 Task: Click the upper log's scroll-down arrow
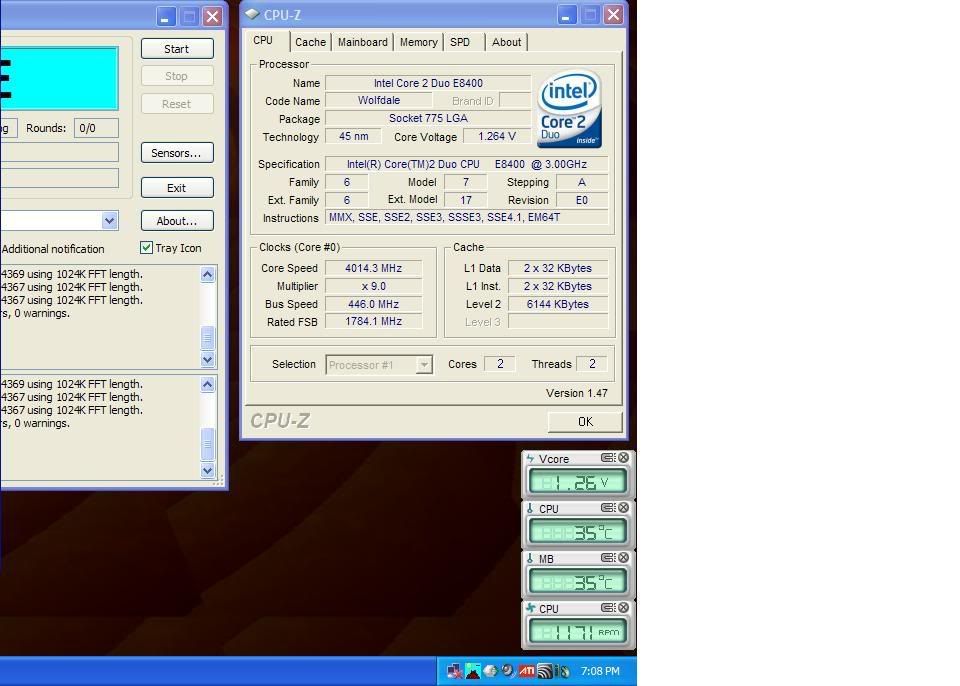pyautogui.click(x=208, y=359)
